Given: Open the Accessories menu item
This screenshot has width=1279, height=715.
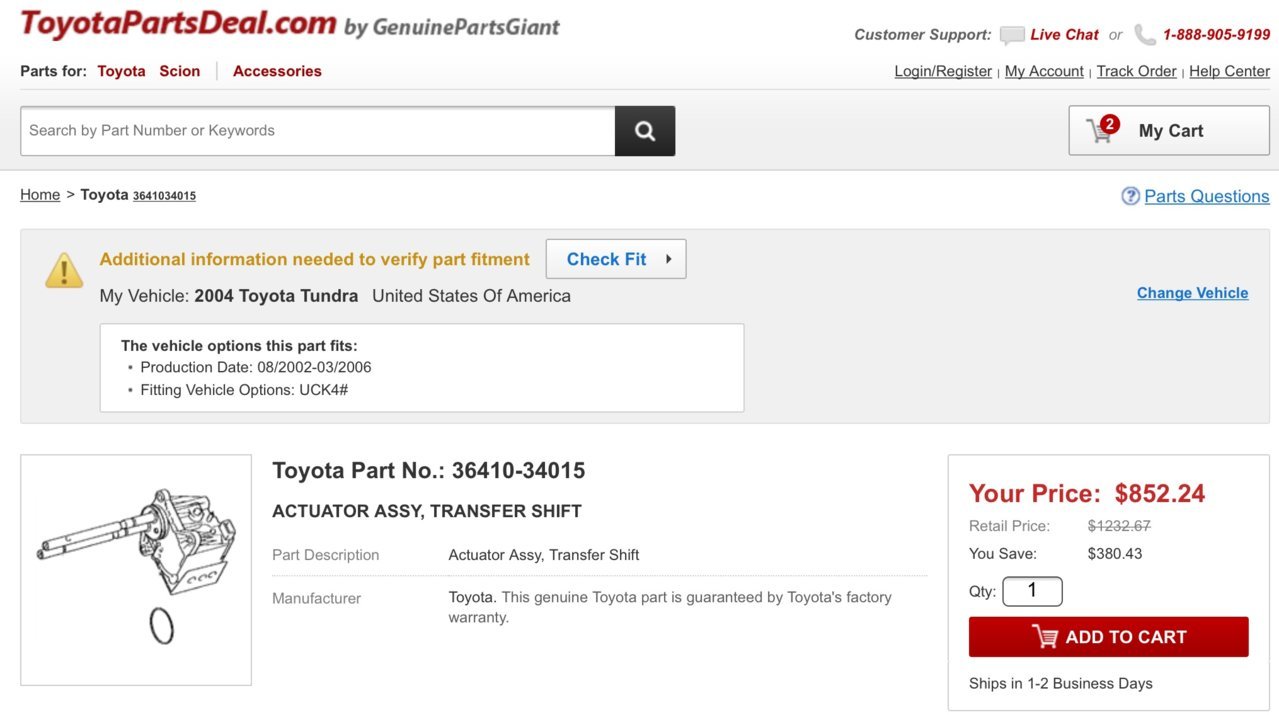Looking at the screenshot, I should (277, 71).
